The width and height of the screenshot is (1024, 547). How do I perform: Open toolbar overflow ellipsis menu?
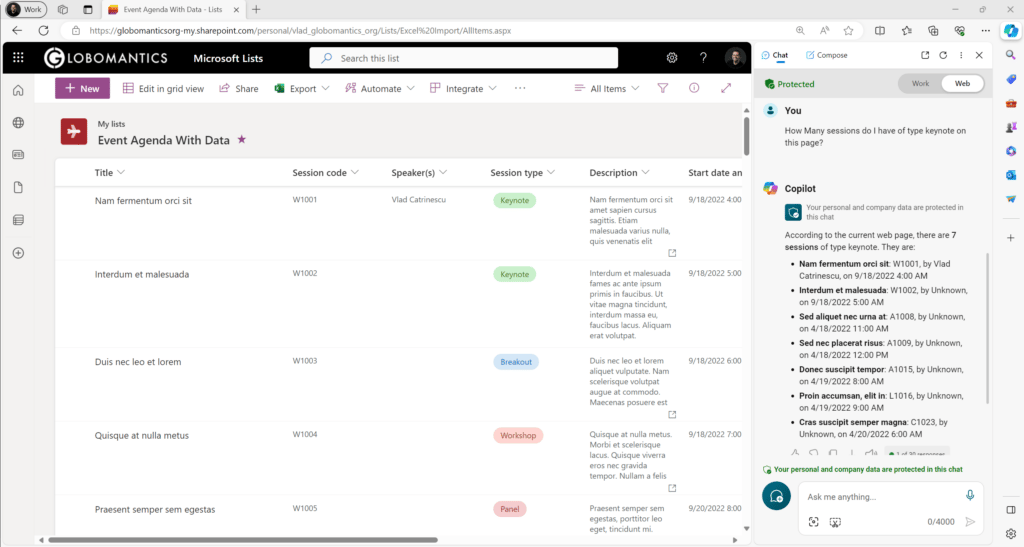520,88
